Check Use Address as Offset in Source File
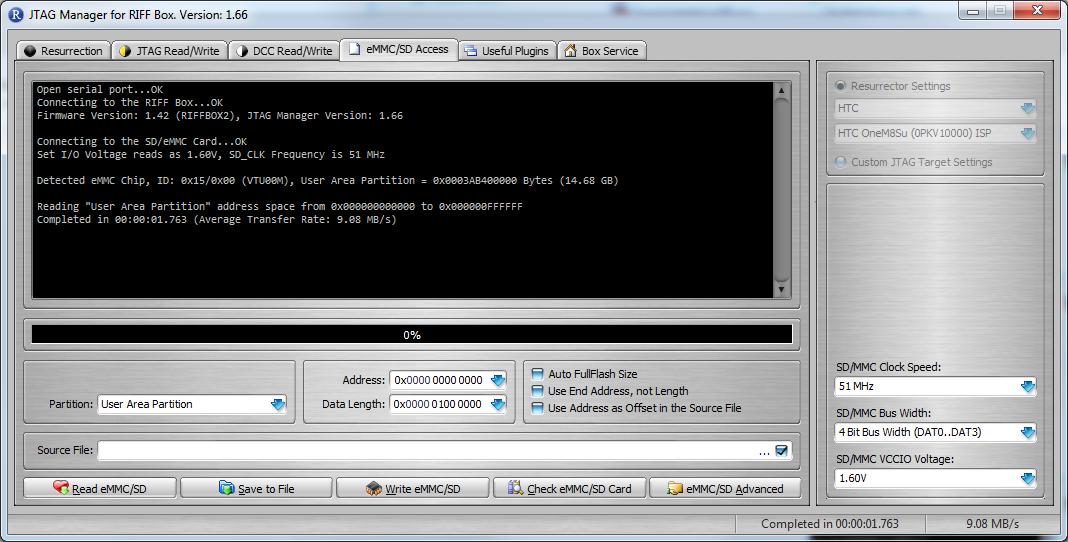 point(538,408)
